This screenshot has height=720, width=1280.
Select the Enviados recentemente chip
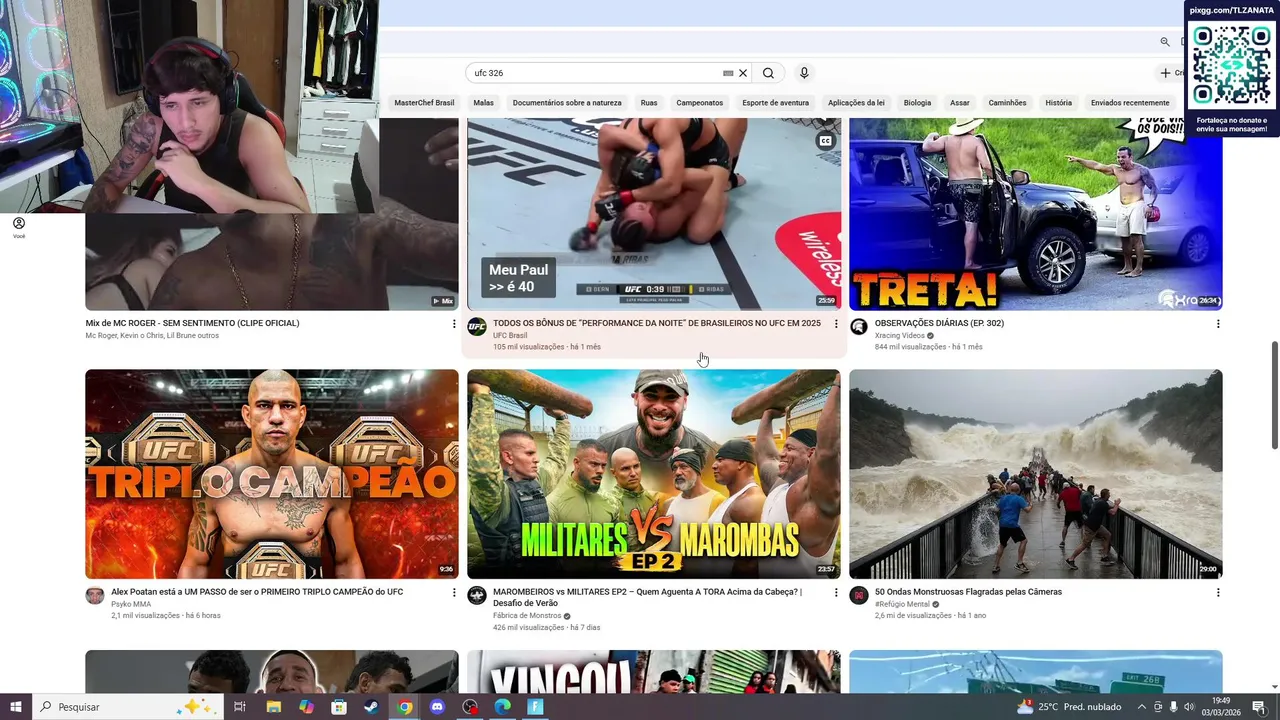(x=1130, y=103)
